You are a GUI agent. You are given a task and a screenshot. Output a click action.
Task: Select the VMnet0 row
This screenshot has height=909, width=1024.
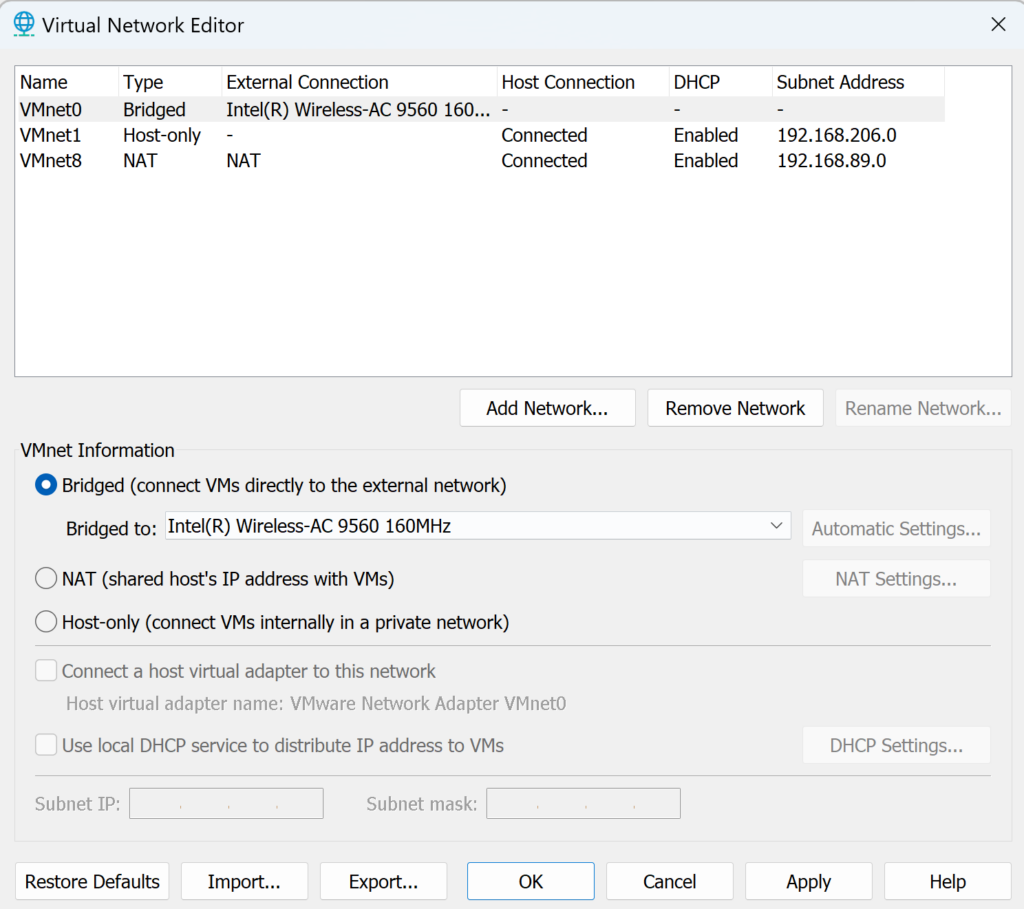pos(480,109)
